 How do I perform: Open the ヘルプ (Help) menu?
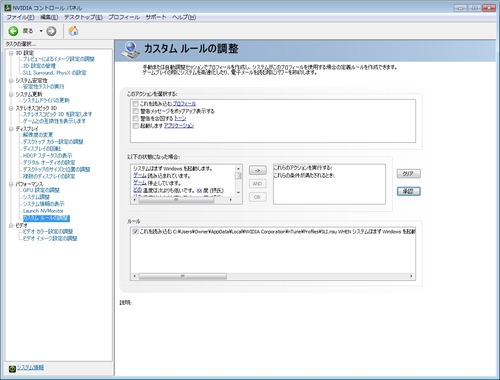pyautogui.click(x=184, y=17)
